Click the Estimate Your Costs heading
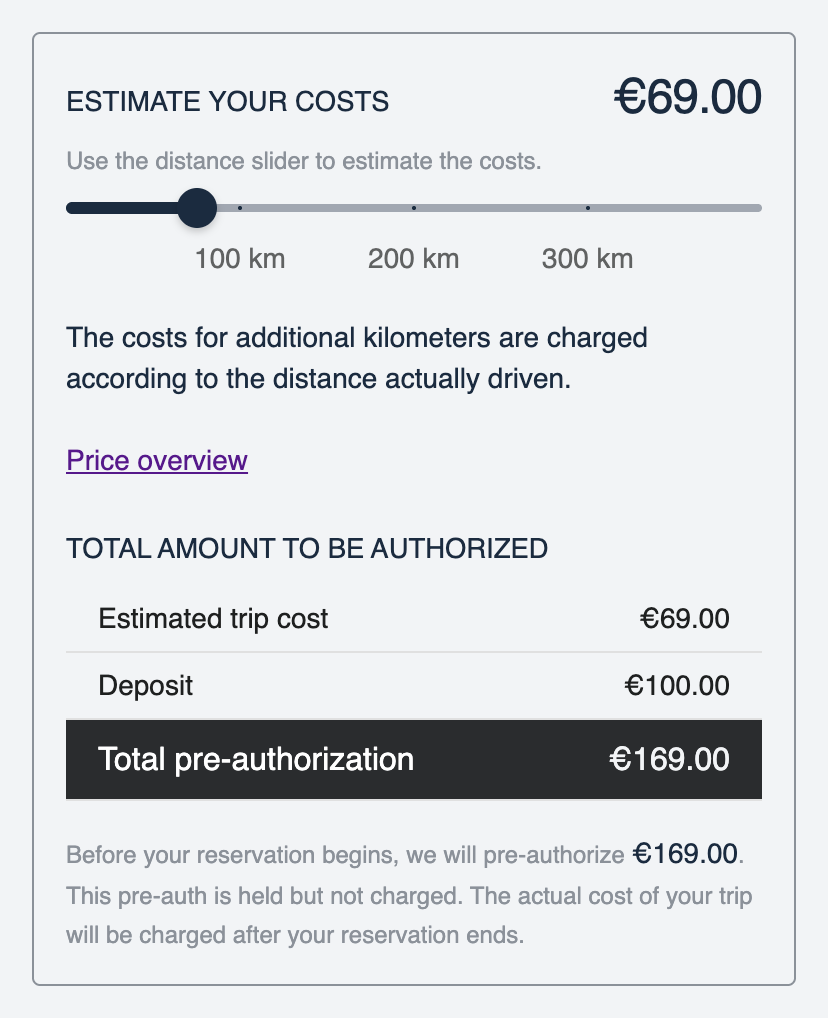This screenshot has height=1018, width=828. (x=228, y=102)
